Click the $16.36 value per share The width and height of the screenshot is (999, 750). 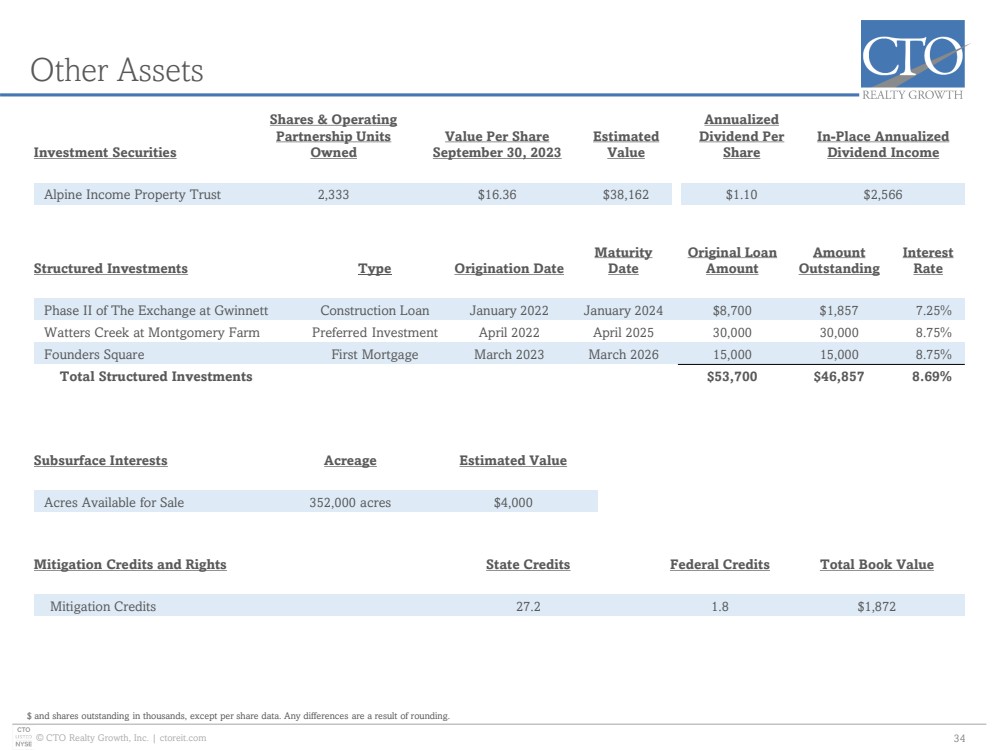click(x=497, y=194)
